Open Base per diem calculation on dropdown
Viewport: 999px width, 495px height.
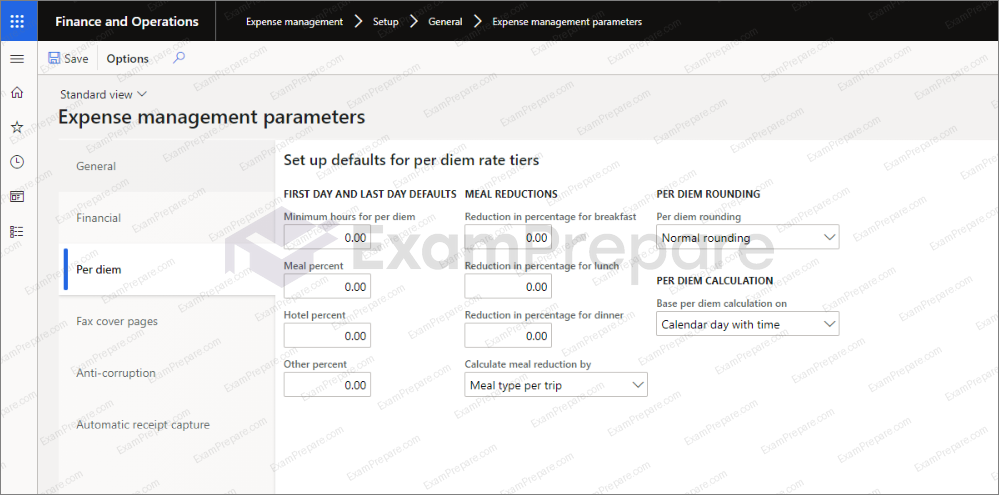point(747,324)
